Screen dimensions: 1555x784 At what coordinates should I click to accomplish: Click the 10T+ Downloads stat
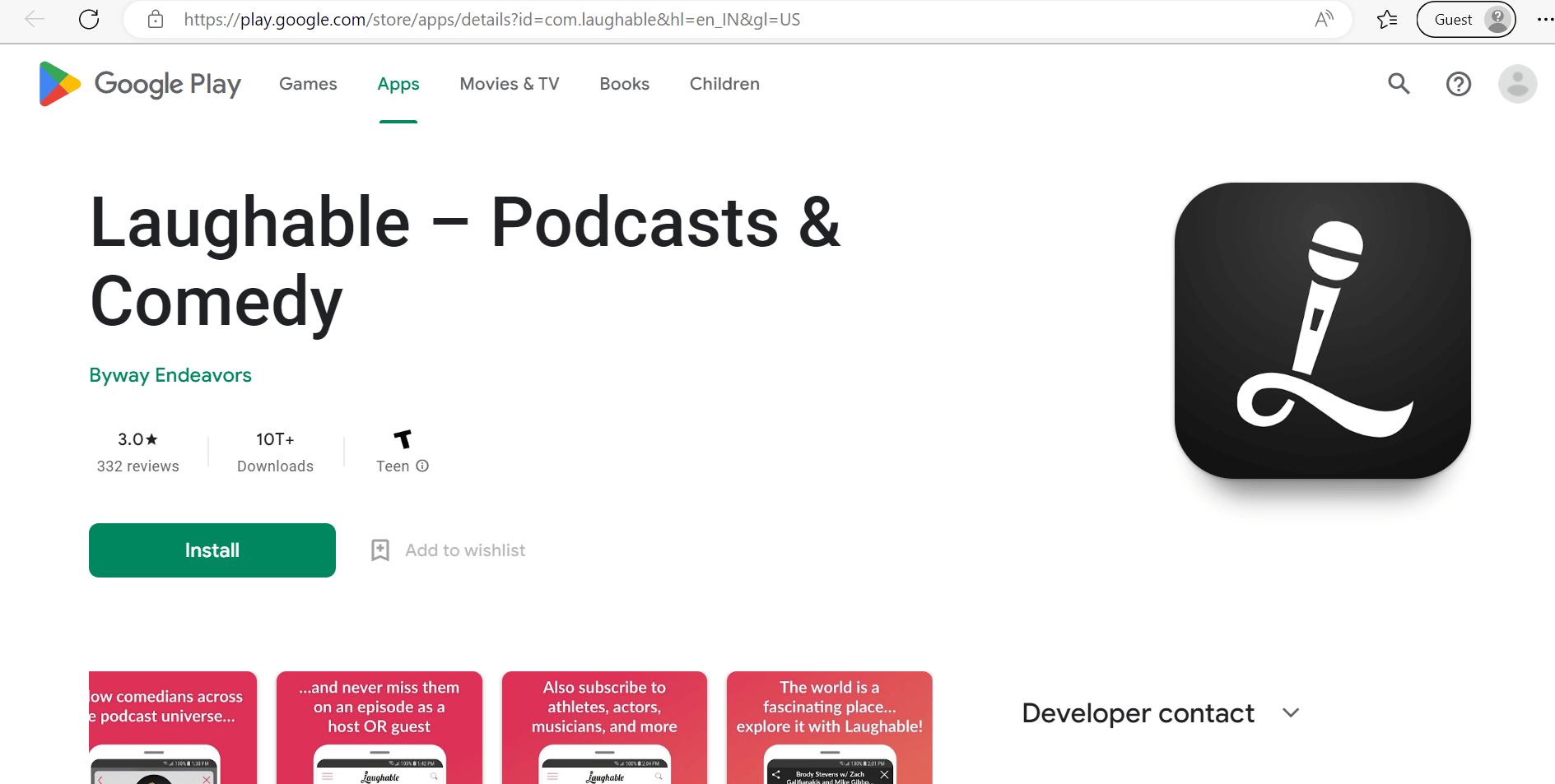pyautogui.click(x=275, y=452)
